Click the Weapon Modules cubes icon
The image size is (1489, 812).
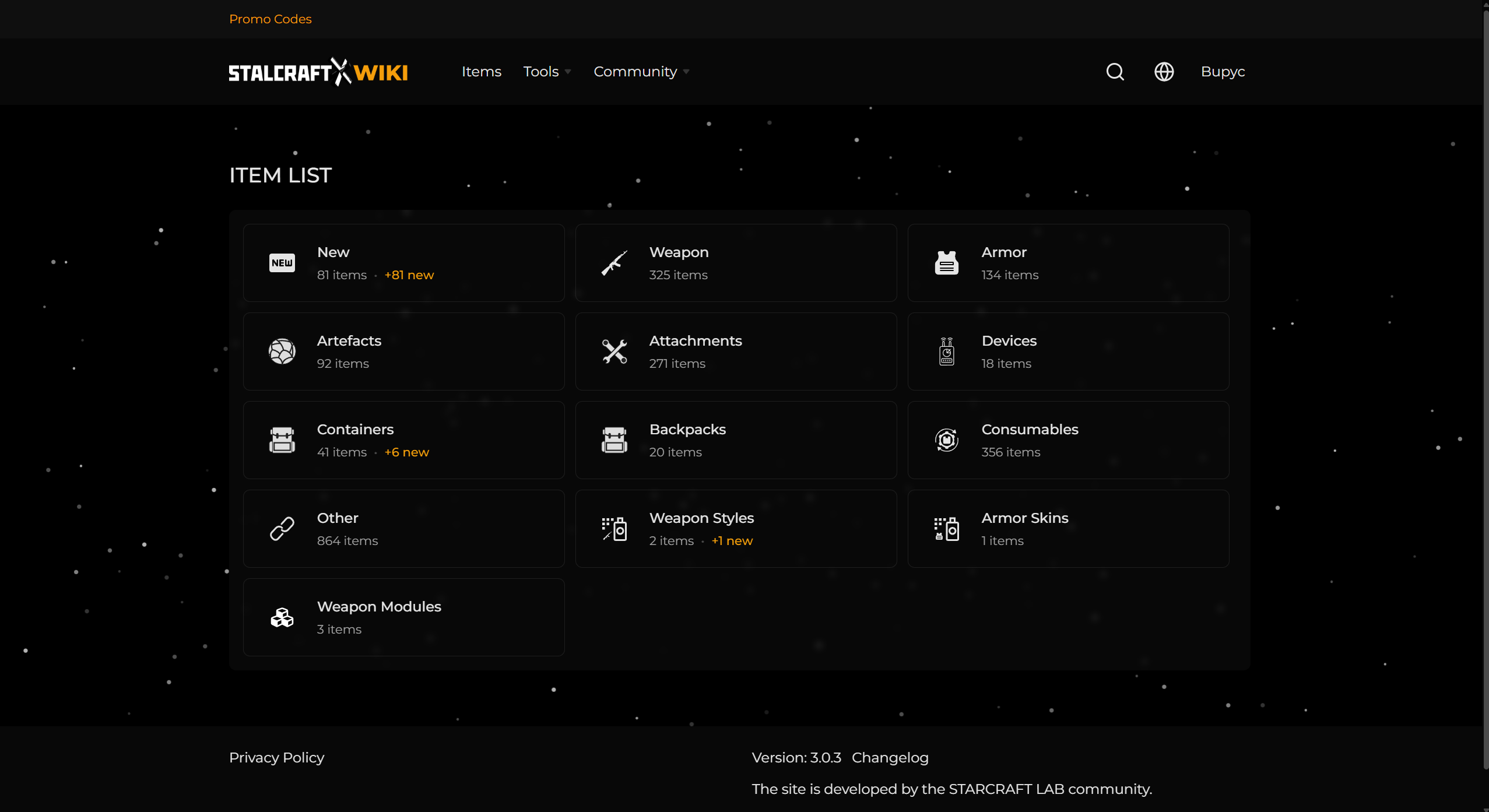point(282,617)
